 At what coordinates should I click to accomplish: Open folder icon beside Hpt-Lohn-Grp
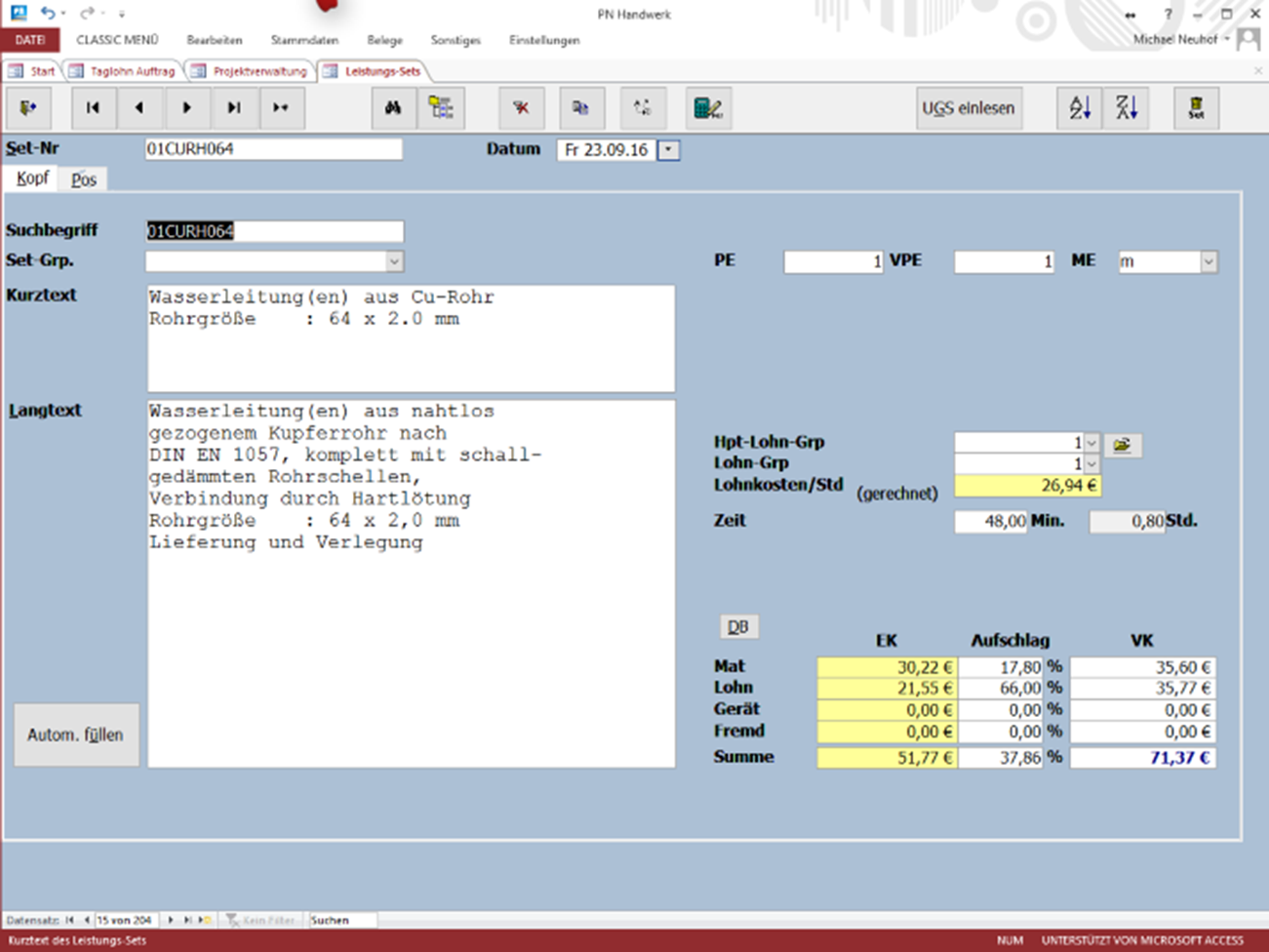[1122, 445]
